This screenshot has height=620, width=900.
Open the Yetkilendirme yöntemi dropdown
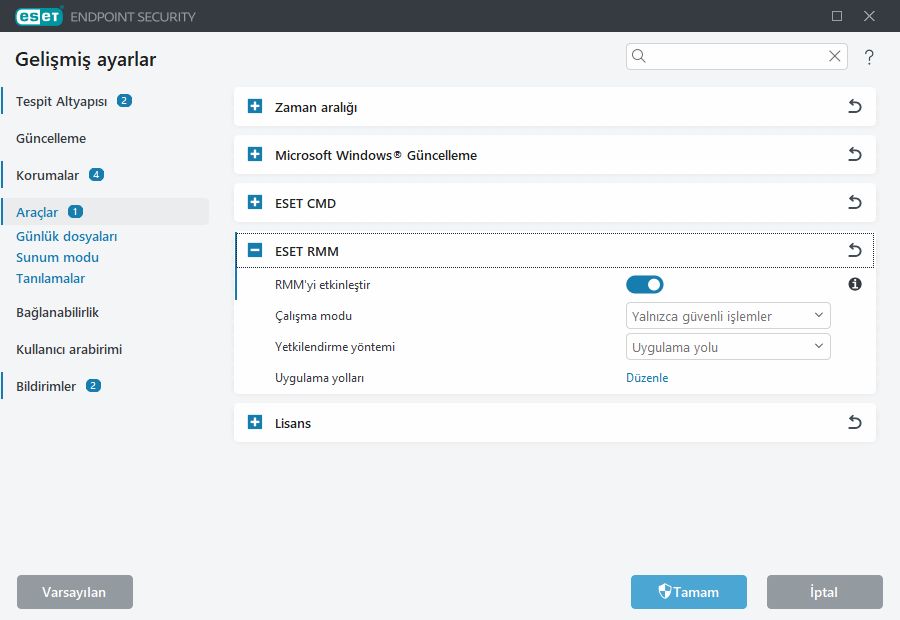pyautogui.click(x=728, y=346)
